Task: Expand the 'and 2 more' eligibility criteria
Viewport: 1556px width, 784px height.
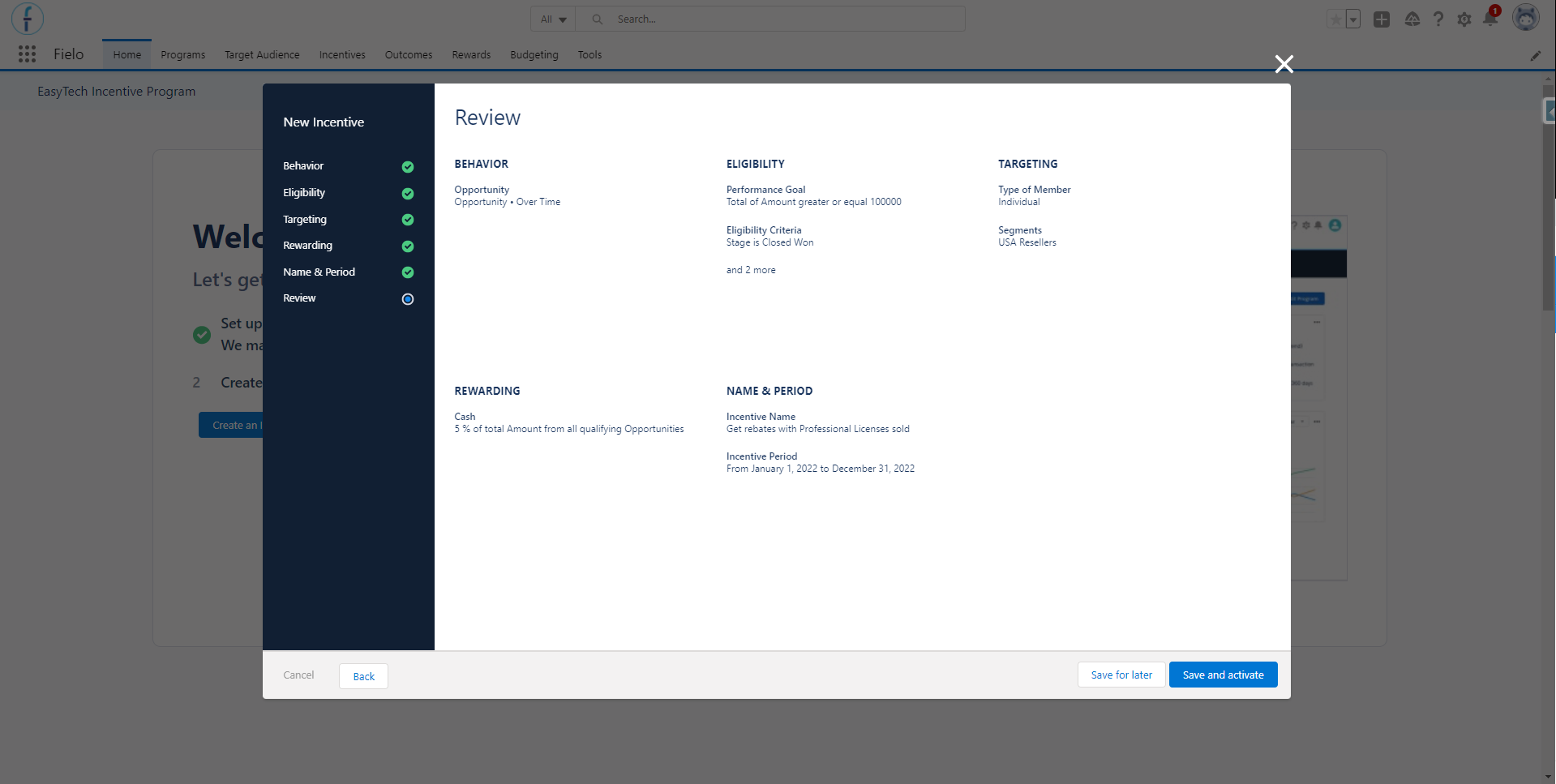Action: click(751, 270)
